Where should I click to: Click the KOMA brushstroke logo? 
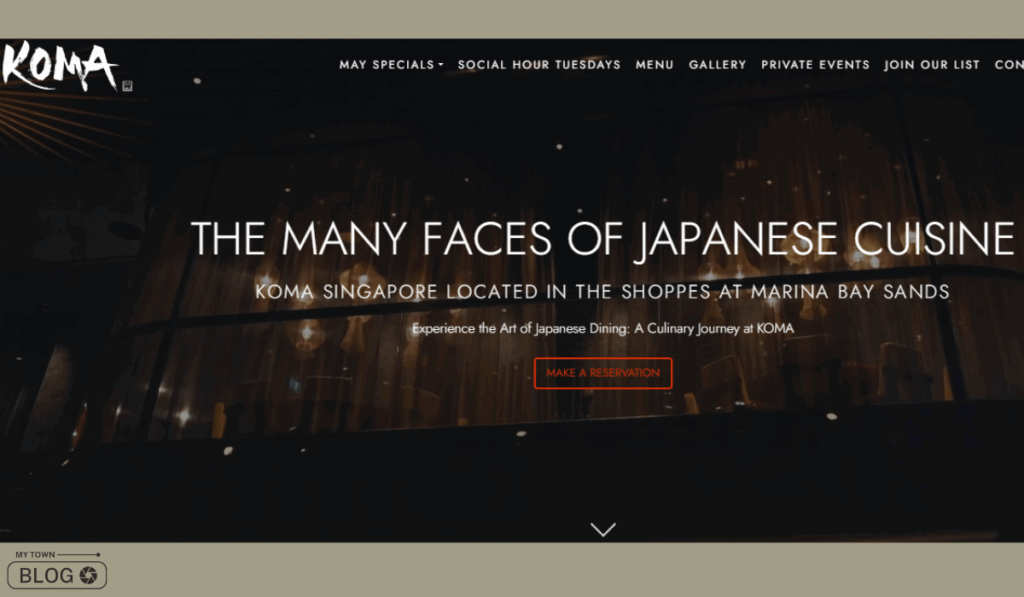[59, 65]
